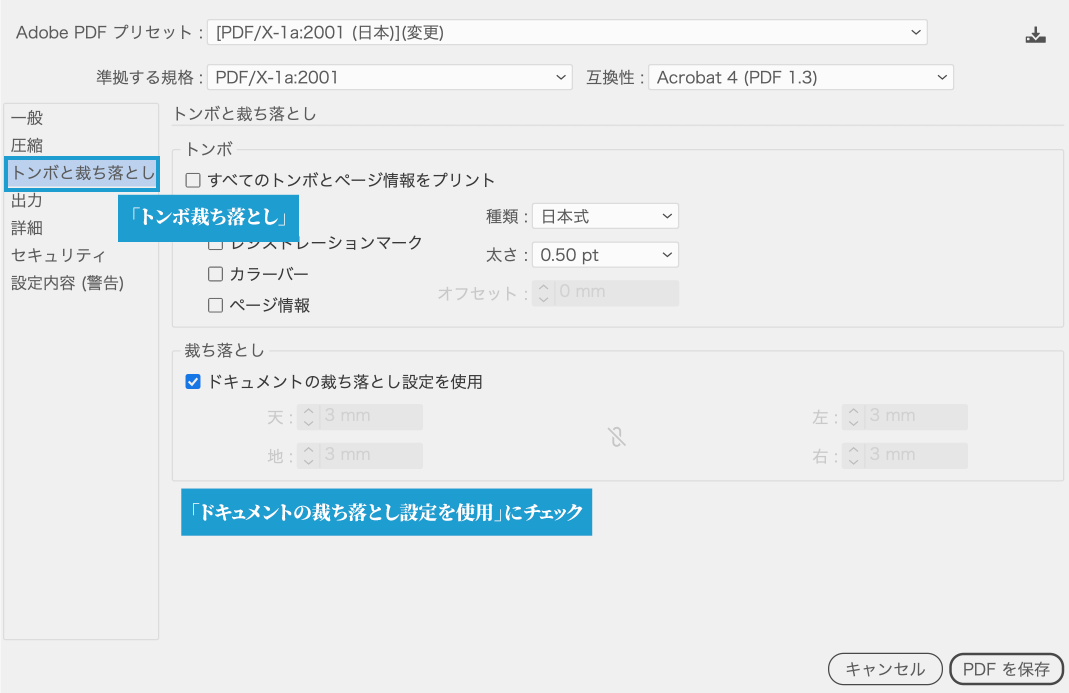Enable the ページ情報 checkbox
The height and width of the screenshot is (693, 1069).
215,305
